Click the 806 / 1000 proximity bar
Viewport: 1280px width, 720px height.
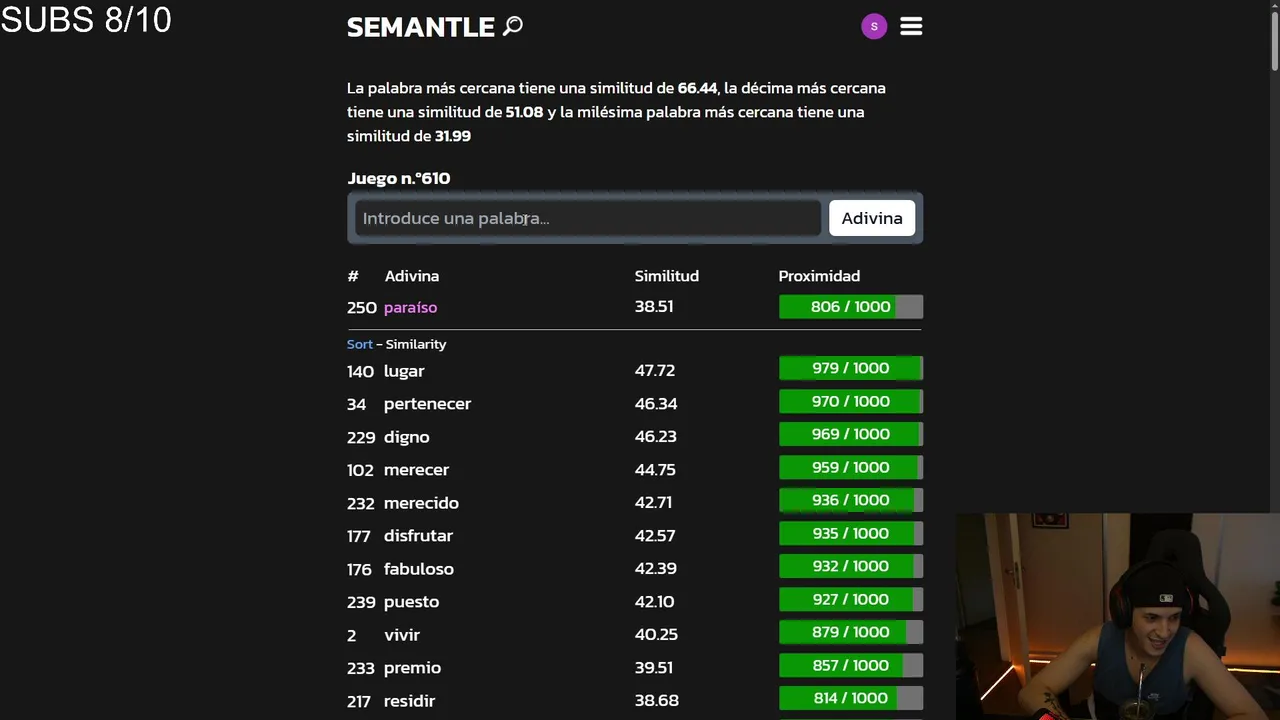pos(850,307)
